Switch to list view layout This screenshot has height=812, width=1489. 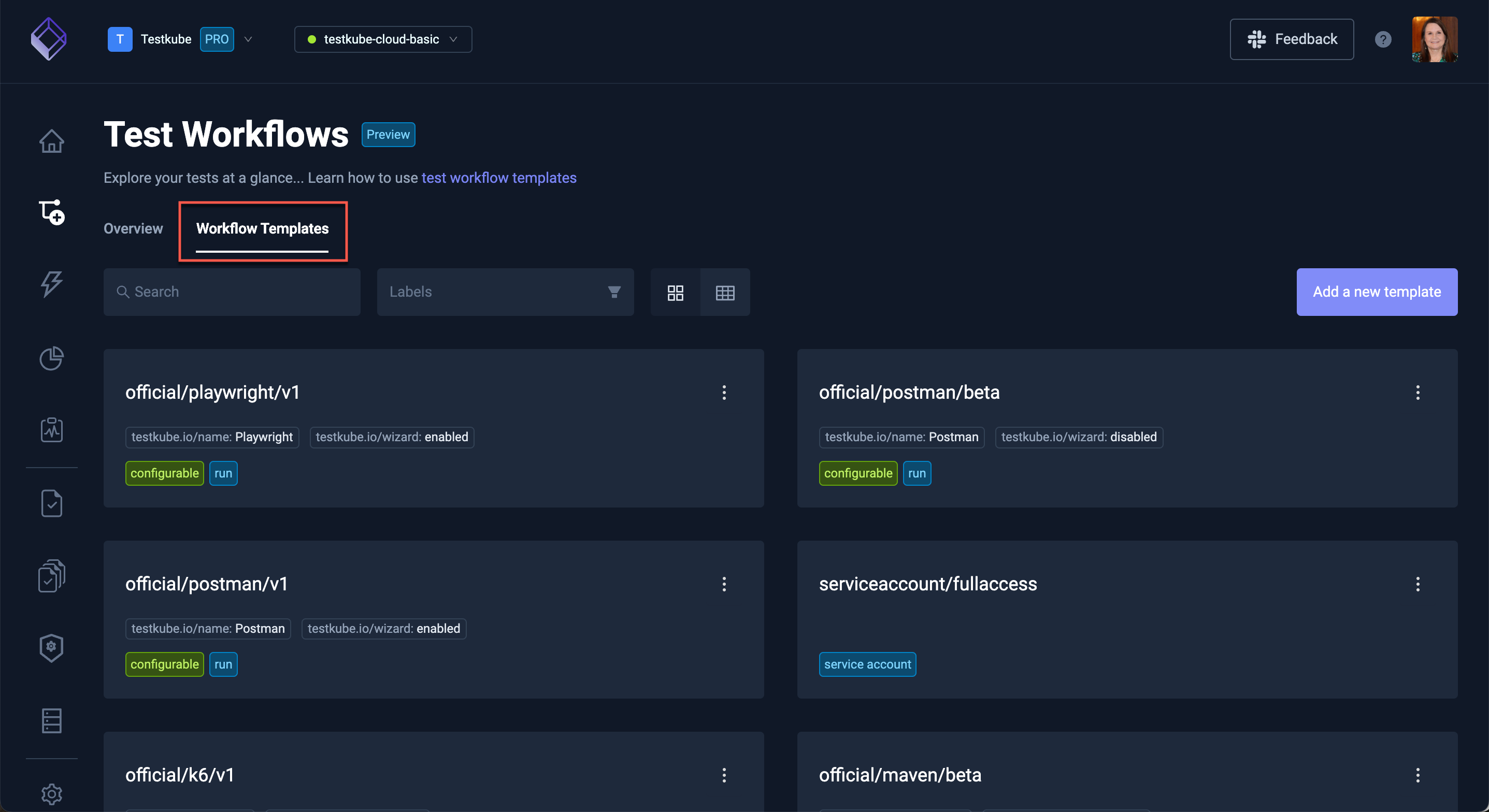click(725, 292)
